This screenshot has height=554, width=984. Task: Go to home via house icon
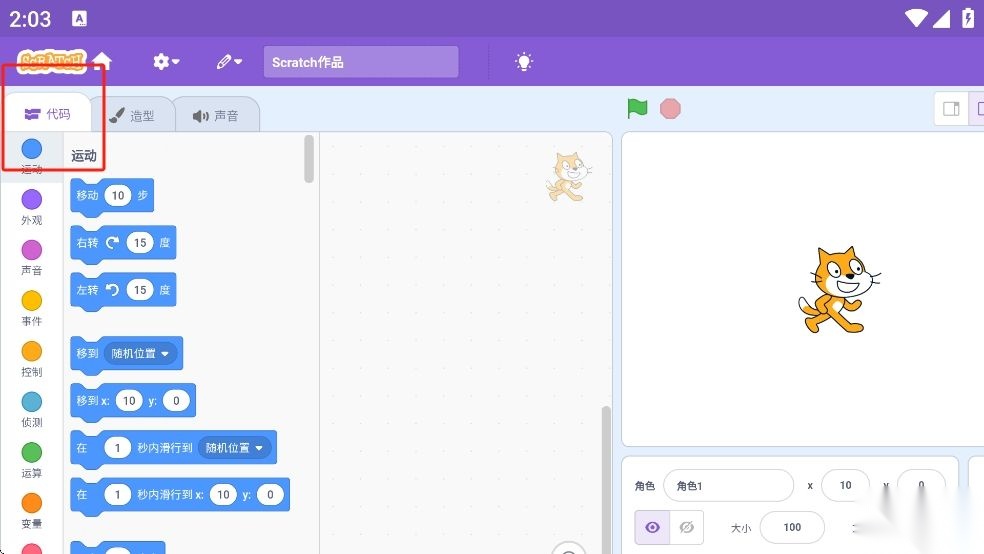[x=102, y=61]
